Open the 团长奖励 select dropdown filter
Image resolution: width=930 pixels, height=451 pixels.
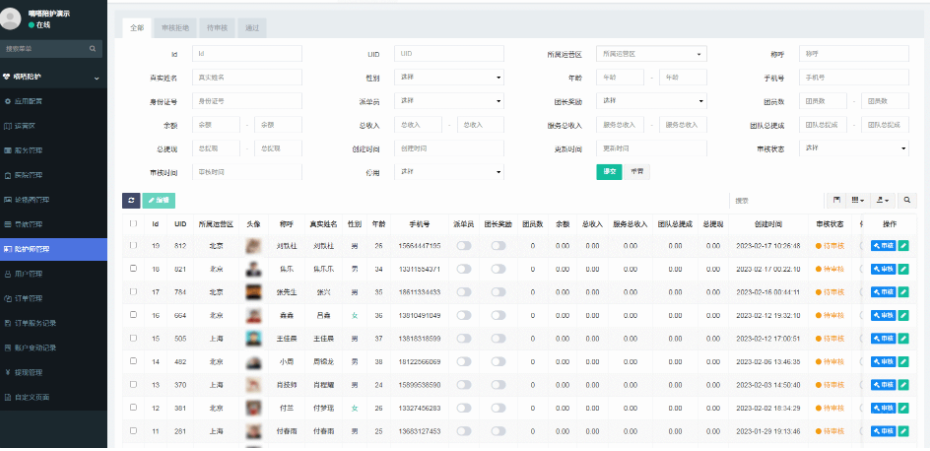pos(651,101)
